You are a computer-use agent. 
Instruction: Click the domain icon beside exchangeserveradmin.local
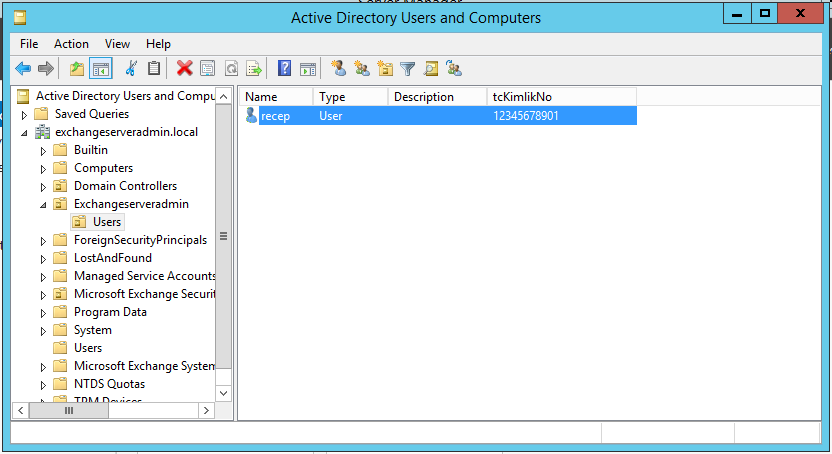click(x=42, y=132)
